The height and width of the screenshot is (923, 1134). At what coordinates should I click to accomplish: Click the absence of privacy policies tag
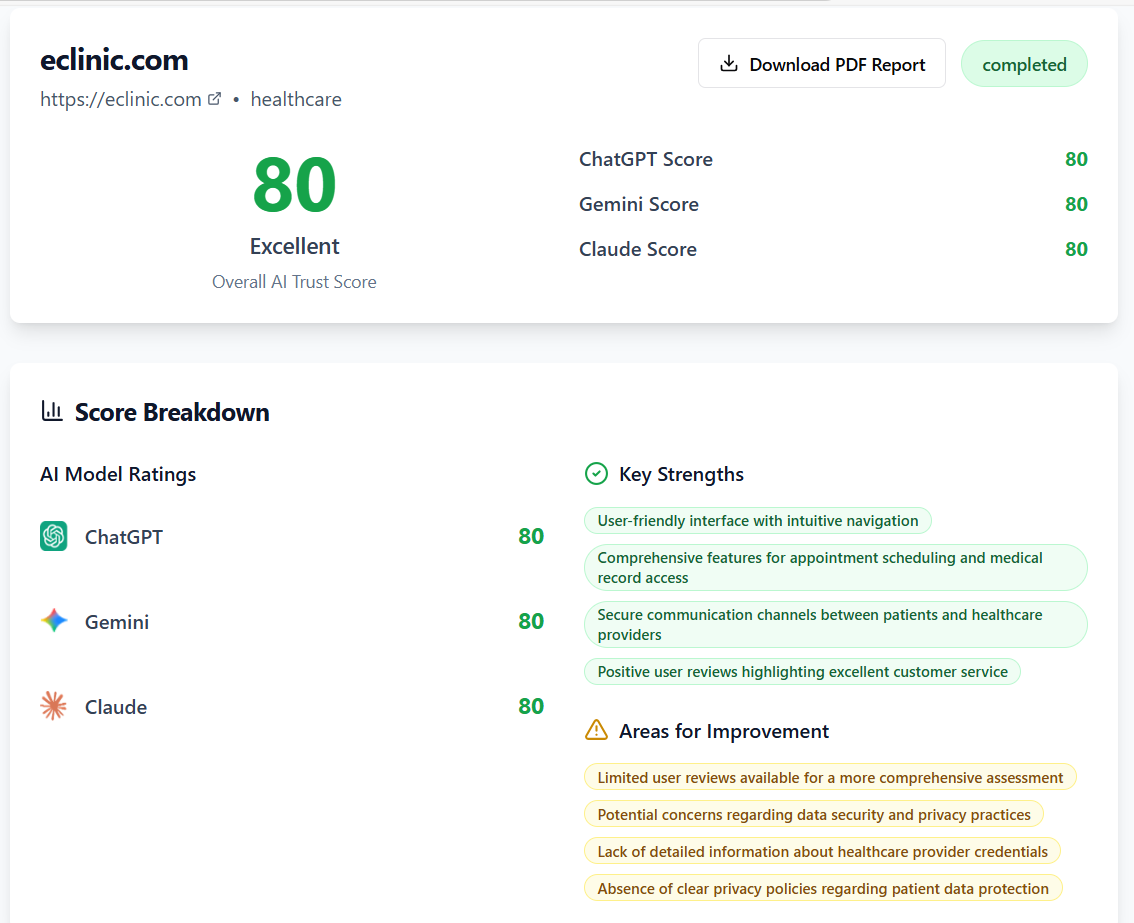823,889
